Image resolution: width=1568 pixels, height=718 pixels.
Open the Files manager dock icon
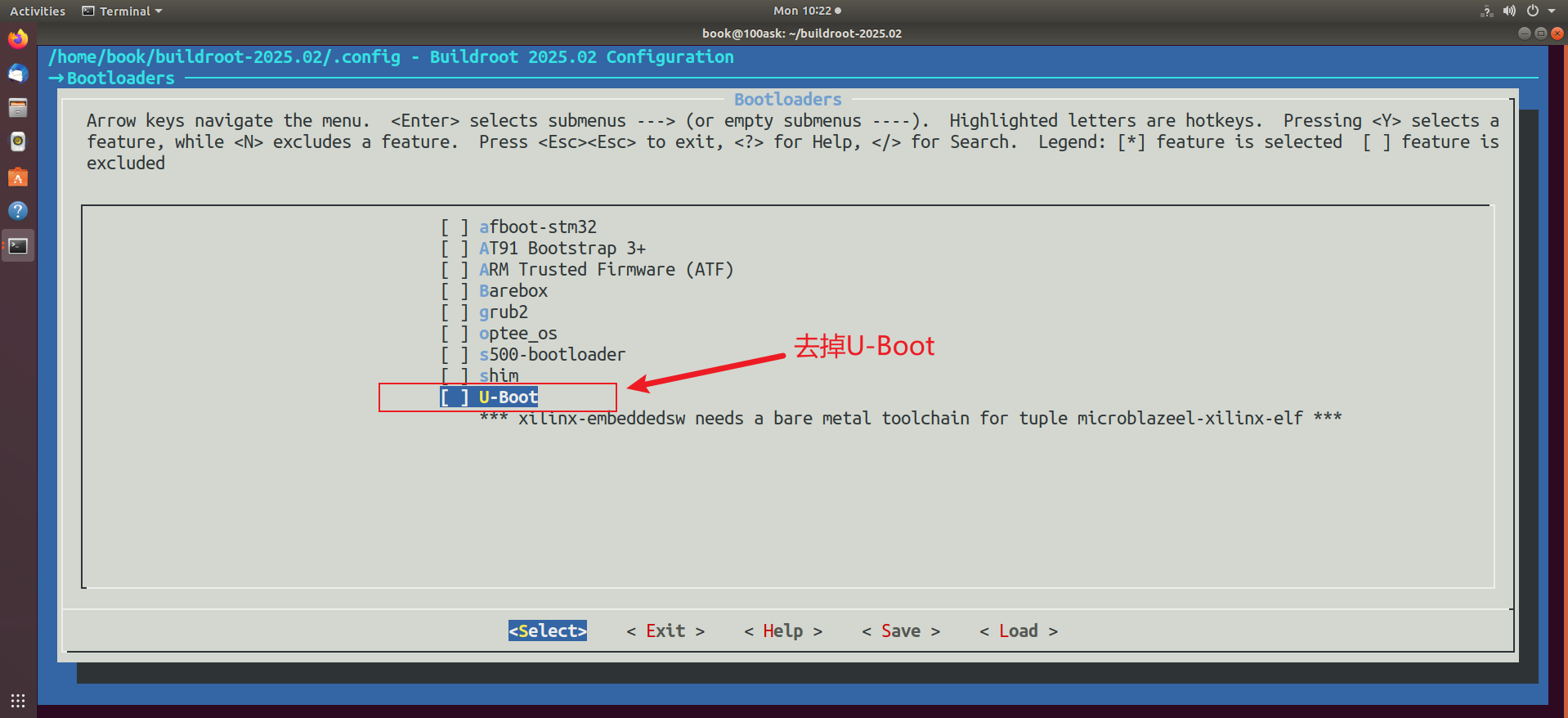click(x=18, y=108)
